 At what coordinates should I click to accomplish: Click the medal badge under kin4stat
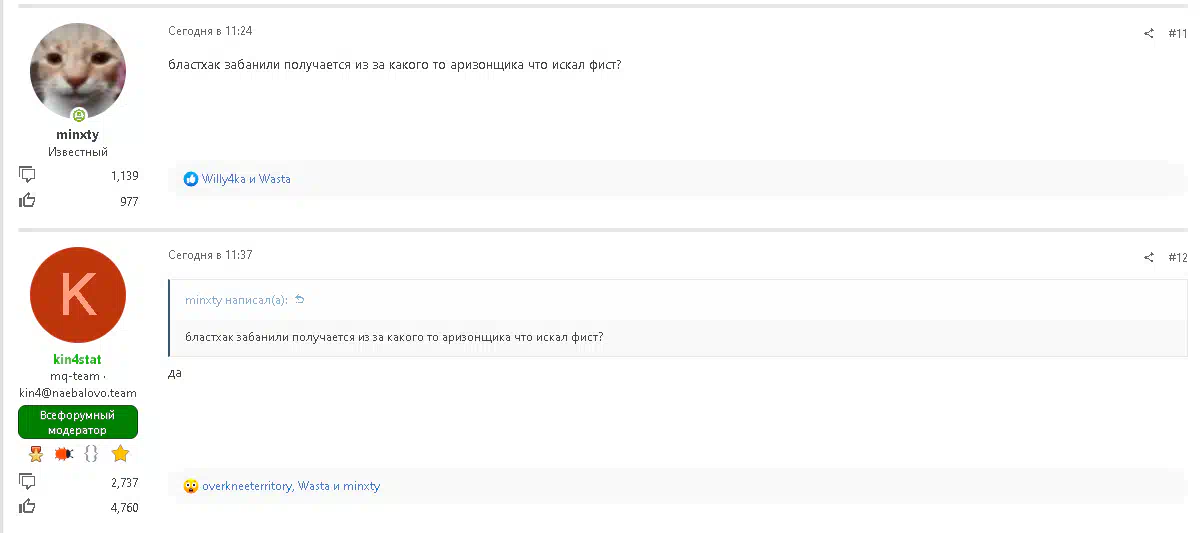[36, 454]
